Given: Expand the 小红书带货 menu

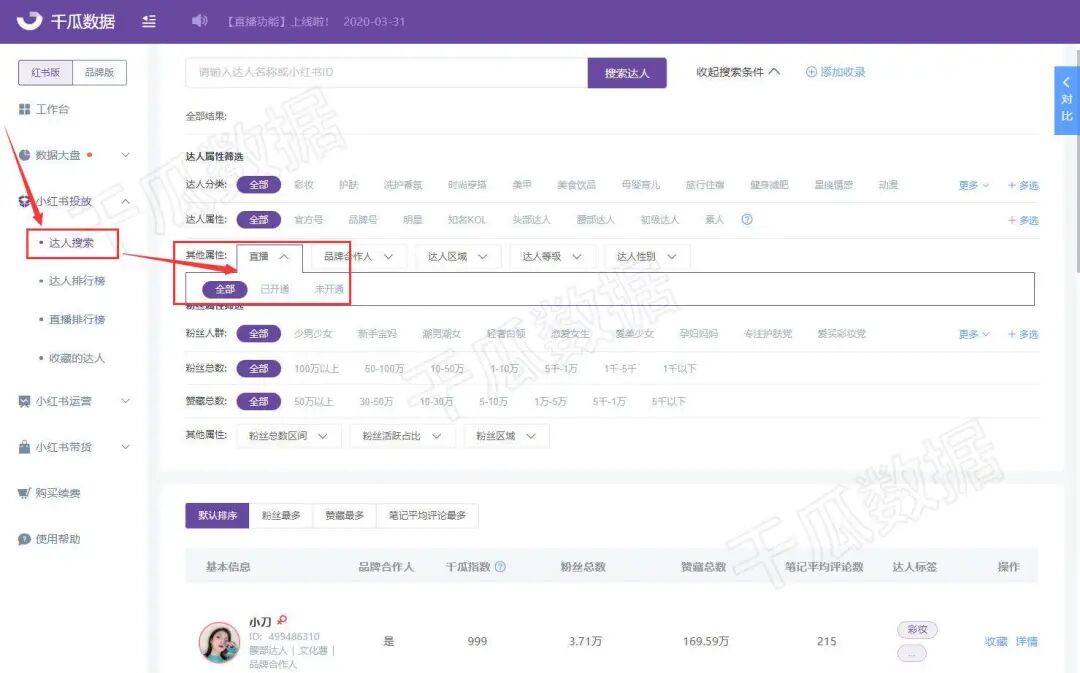Looking at the screenshot, I should pyautogui.click(x=125, y=447).
